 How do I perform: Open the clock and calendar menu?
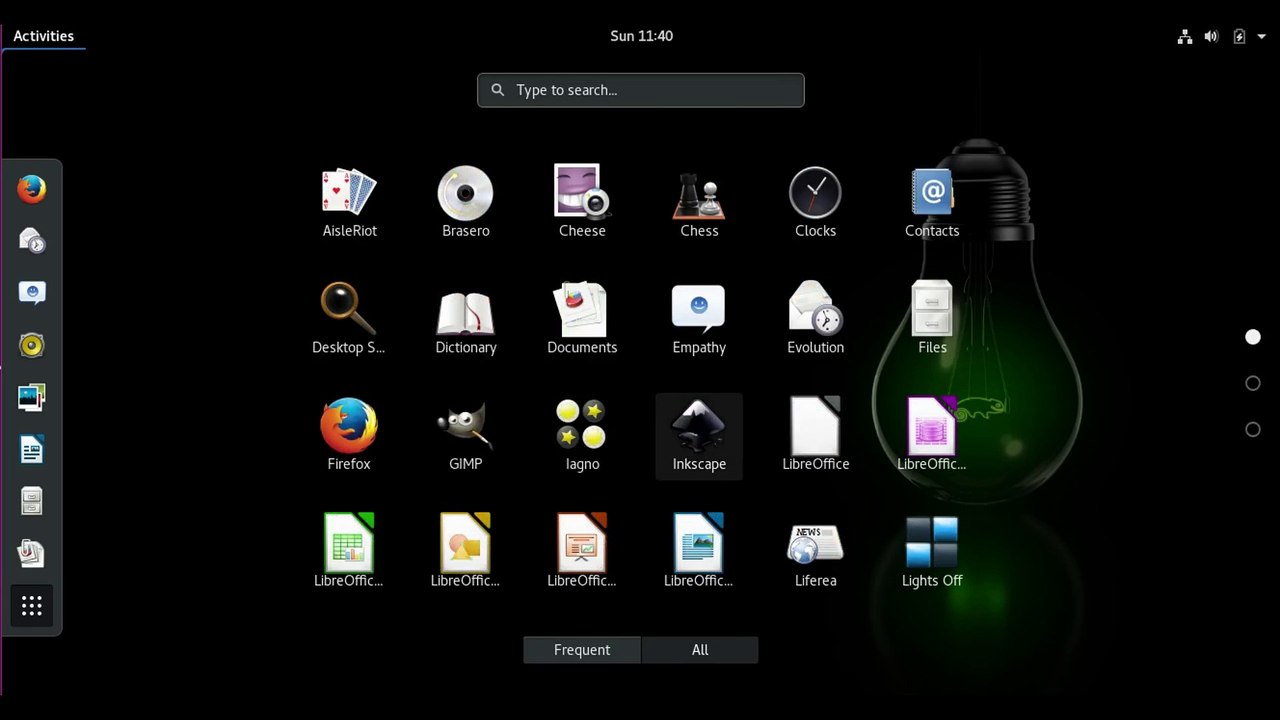641,36
